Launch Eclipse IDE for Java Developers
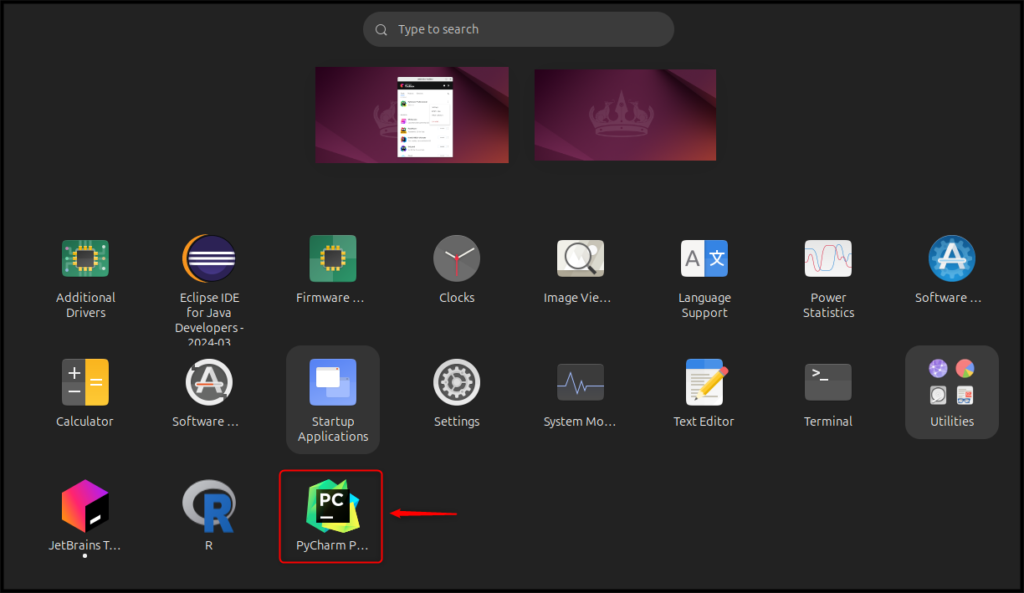Screen dimensions: 1024x593 click(208, 258)
